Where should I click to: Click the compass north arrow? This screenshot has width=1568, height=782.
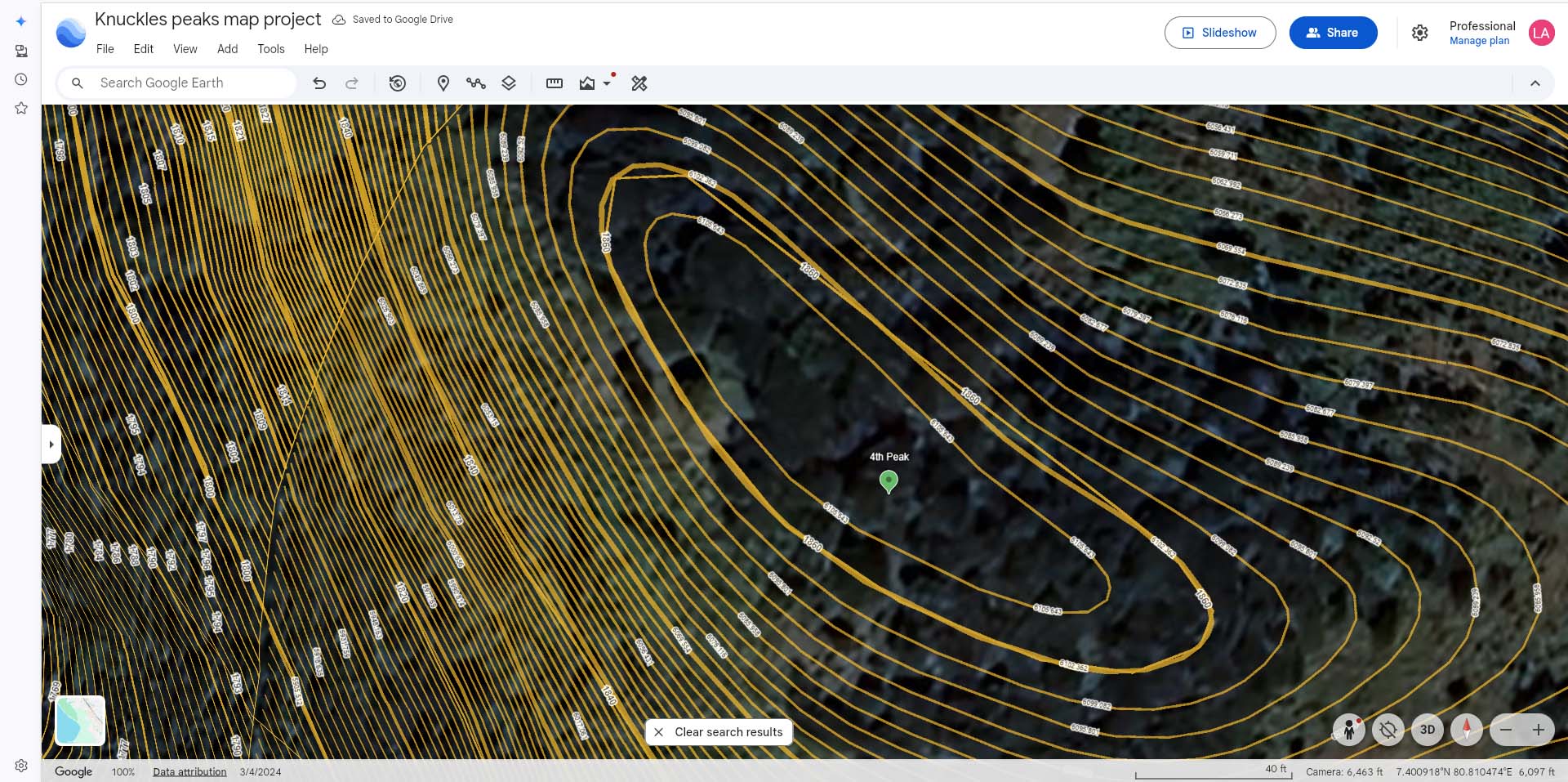point(1467,730)
